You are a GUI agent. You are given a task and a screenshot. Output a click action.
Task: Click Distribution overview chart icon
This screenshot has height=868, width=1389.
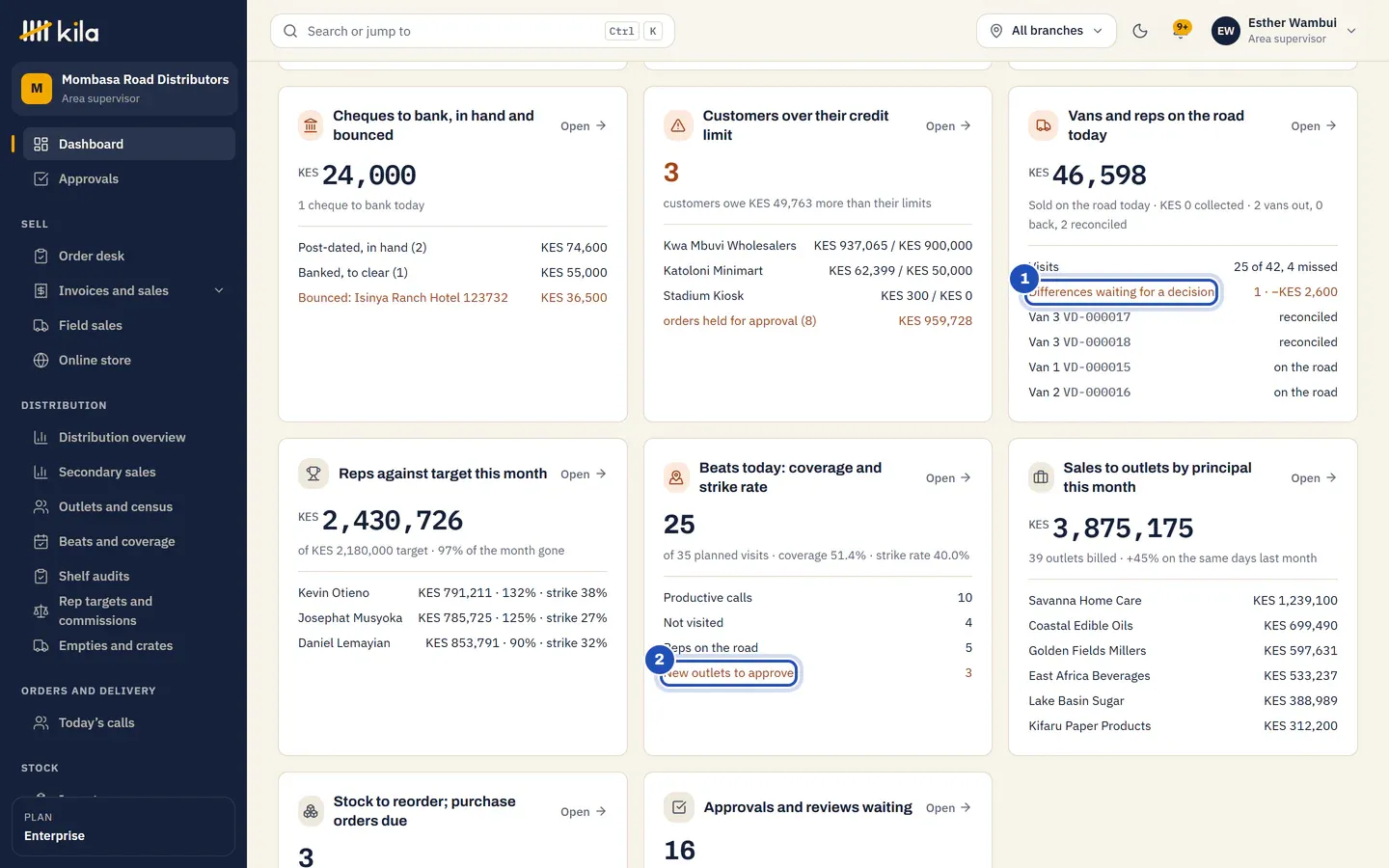coord(41,437)
